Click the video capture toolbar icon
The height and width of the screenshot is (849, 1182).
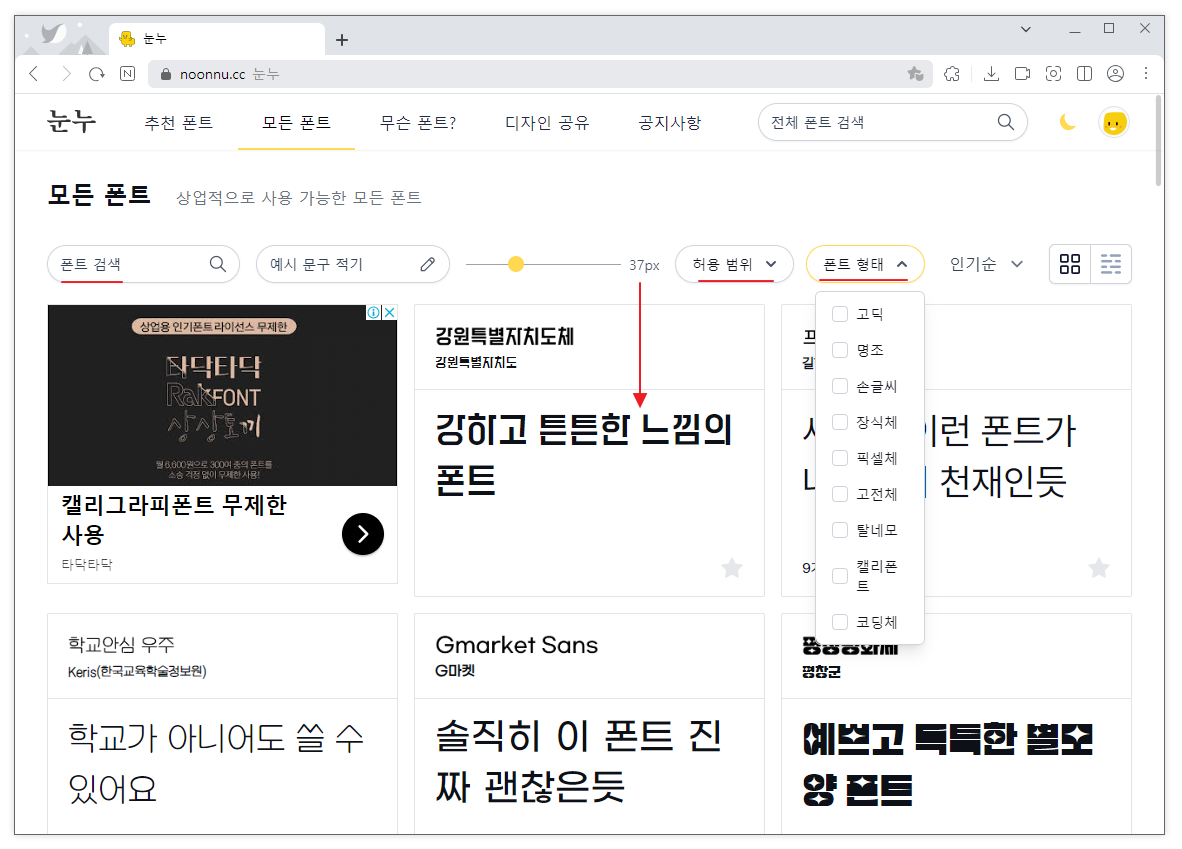point(1022,74)
